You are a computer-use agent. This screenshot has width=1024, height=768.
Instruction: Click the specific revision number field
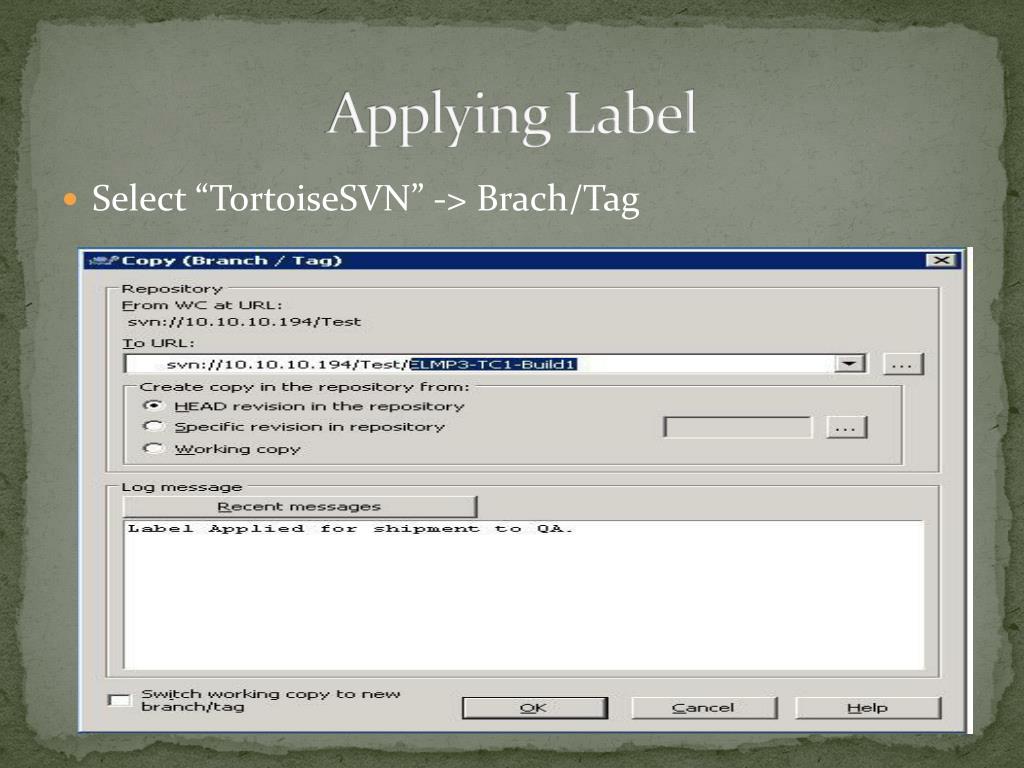737,427
